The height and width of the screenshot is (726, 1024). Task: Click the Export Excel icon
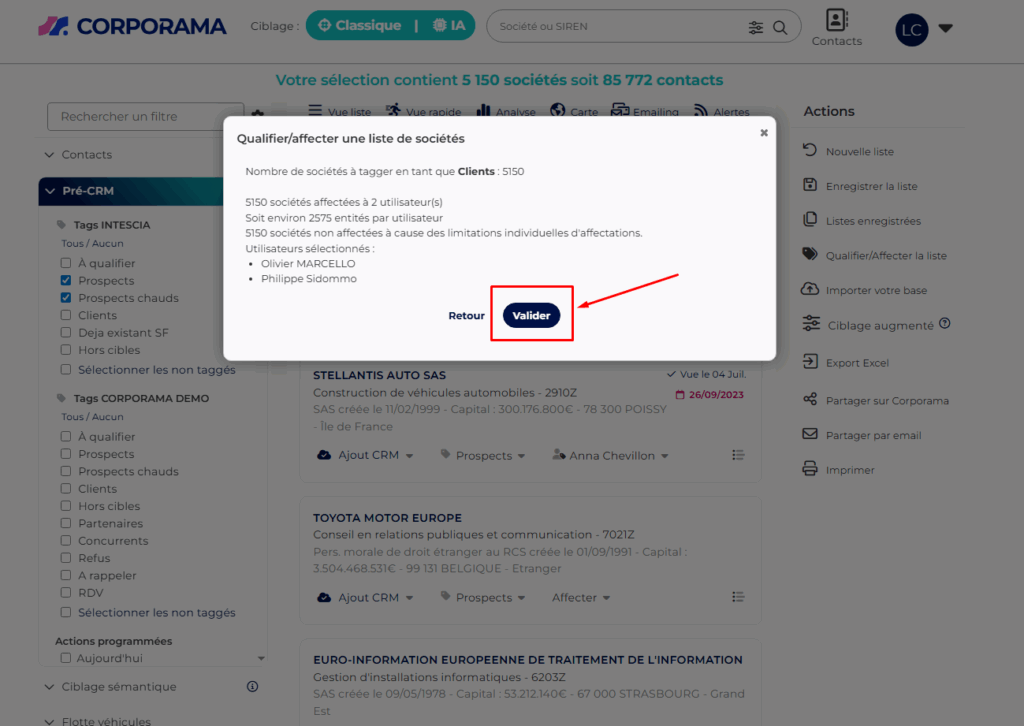810,363
